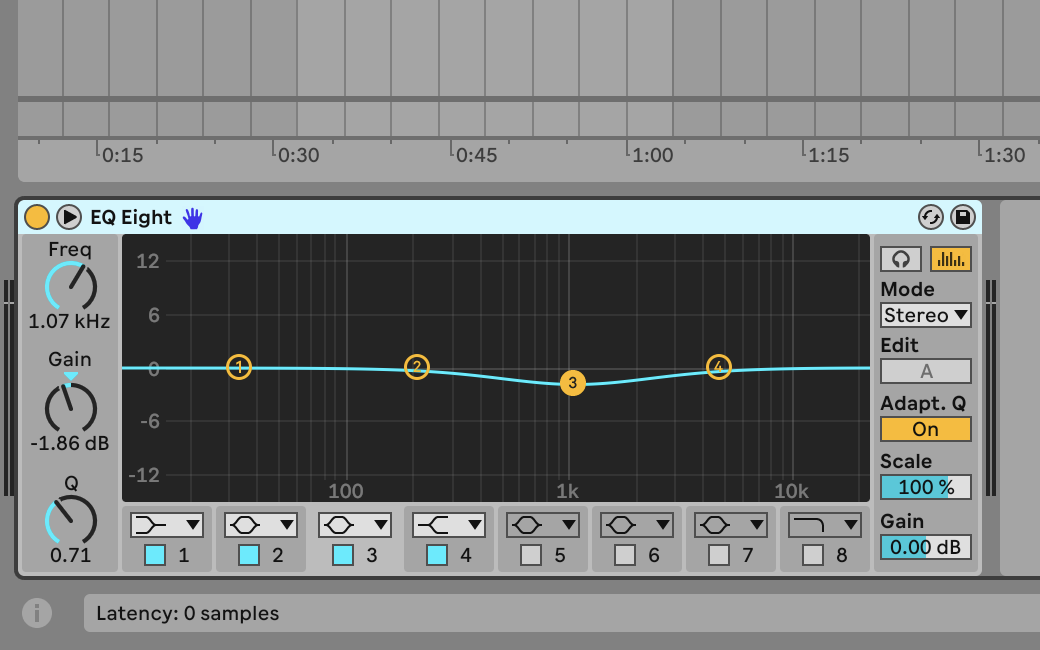1040x650 pixels.
Task: Click the band 7 bell shape icon
Action: [x=715, y=525]
